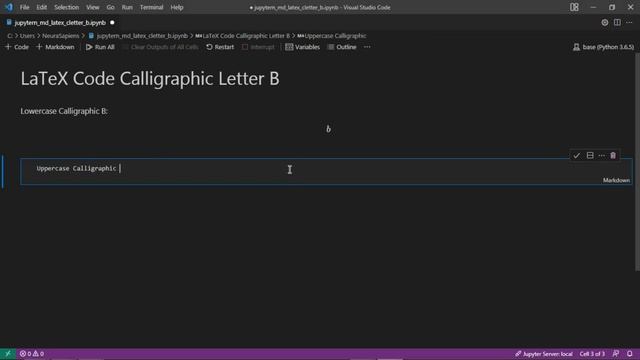The width and height of the screenshot is (640, 360).
Task: Click the Lowercase Calligraphic B: text
Action: pos(64,111)
